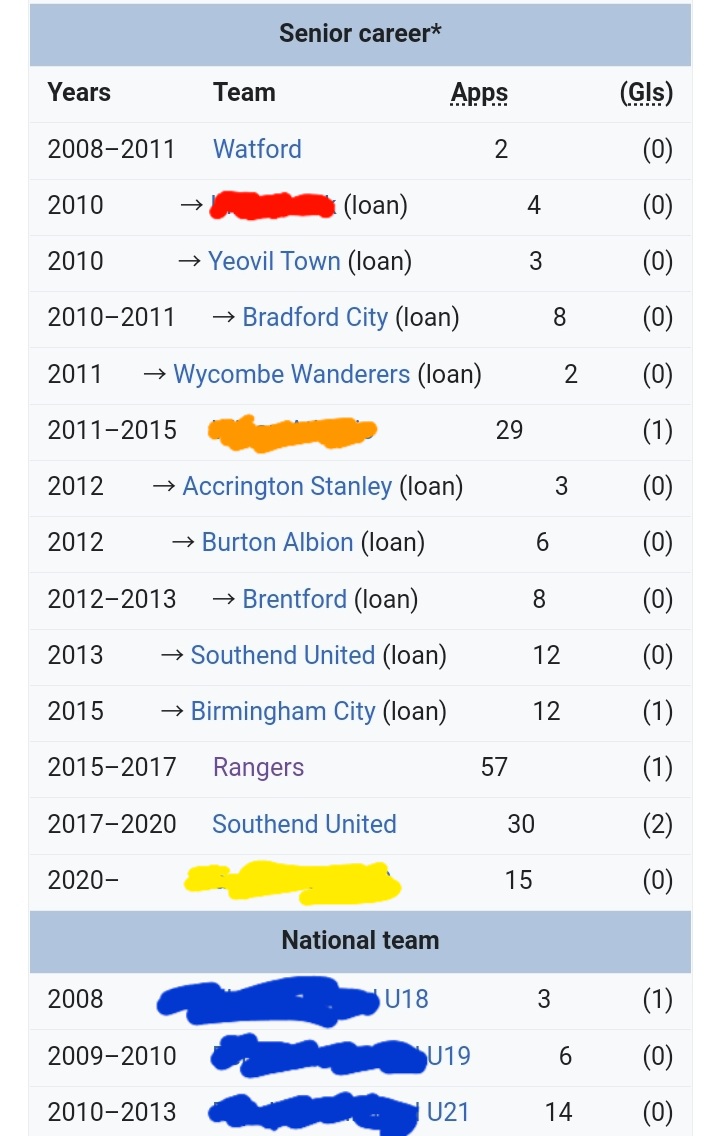Open the Brentford loan link
The height and width of the screenshot is (1136, 720).
click(294, 599)
